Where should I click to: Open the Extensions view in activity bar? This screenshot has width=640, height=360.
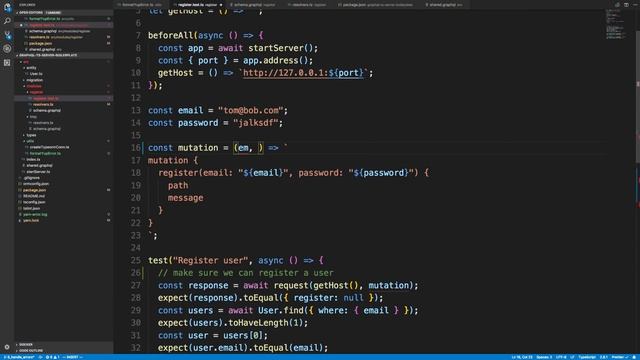pyautogui.click(x=7, y=62)
